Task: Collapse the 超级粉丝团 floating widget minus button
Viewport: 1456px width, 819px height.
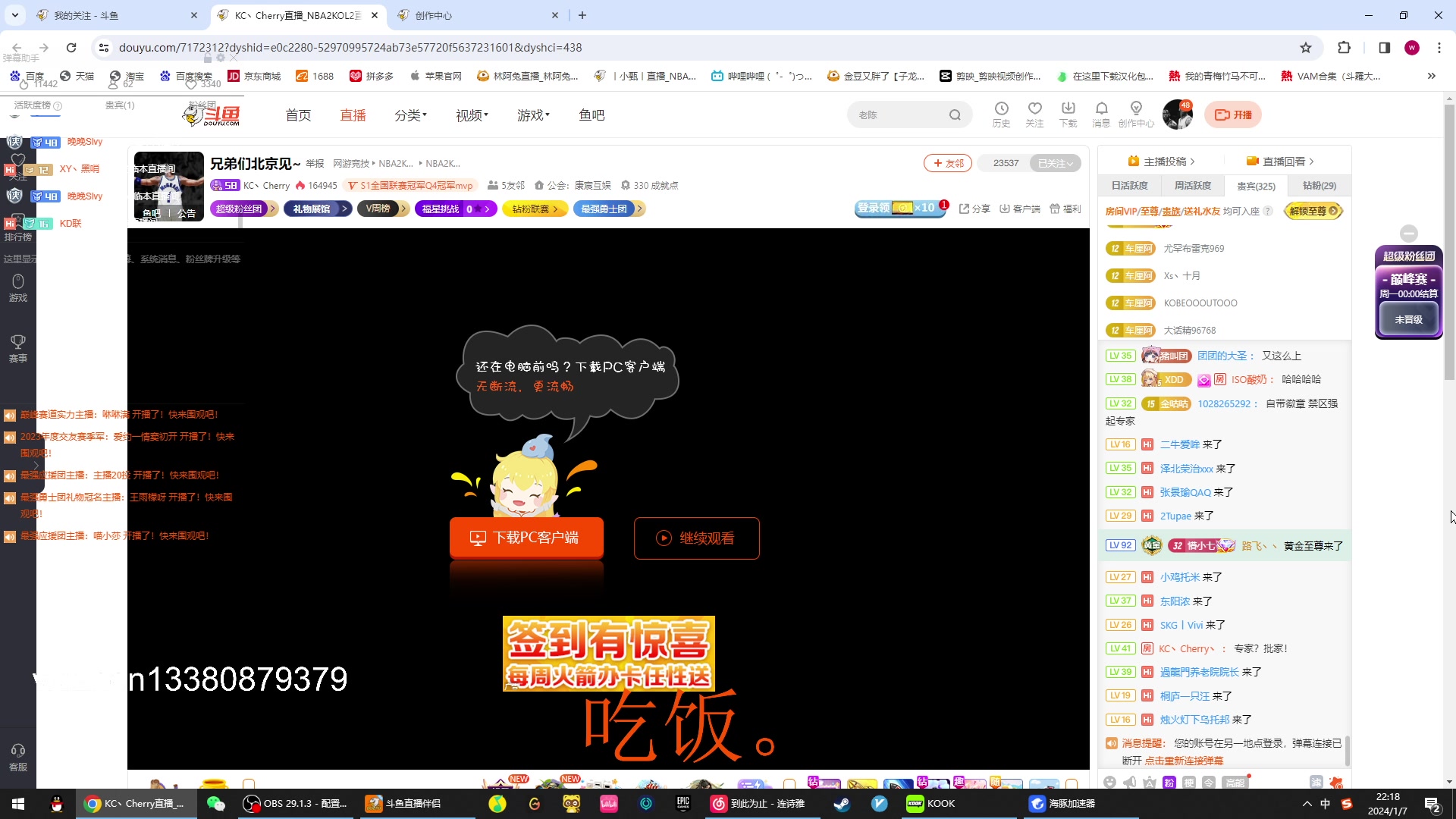Action: (1409, 233)
